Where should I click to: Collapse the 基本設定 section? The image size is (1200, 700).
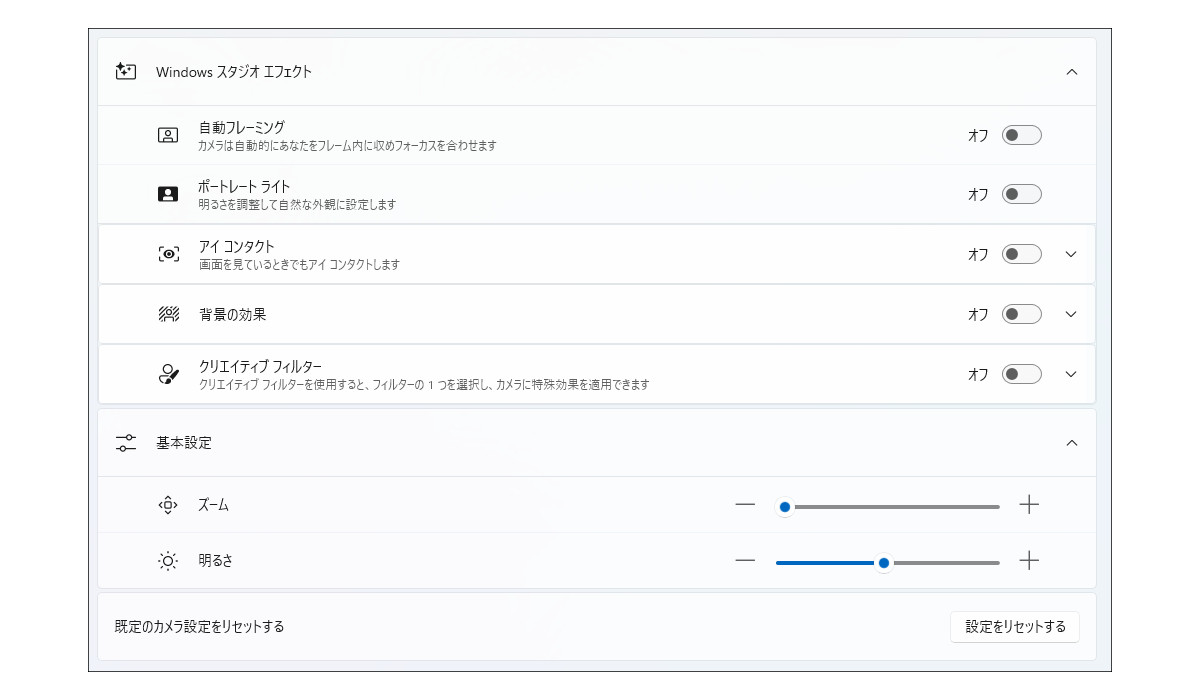[1072, 443]
